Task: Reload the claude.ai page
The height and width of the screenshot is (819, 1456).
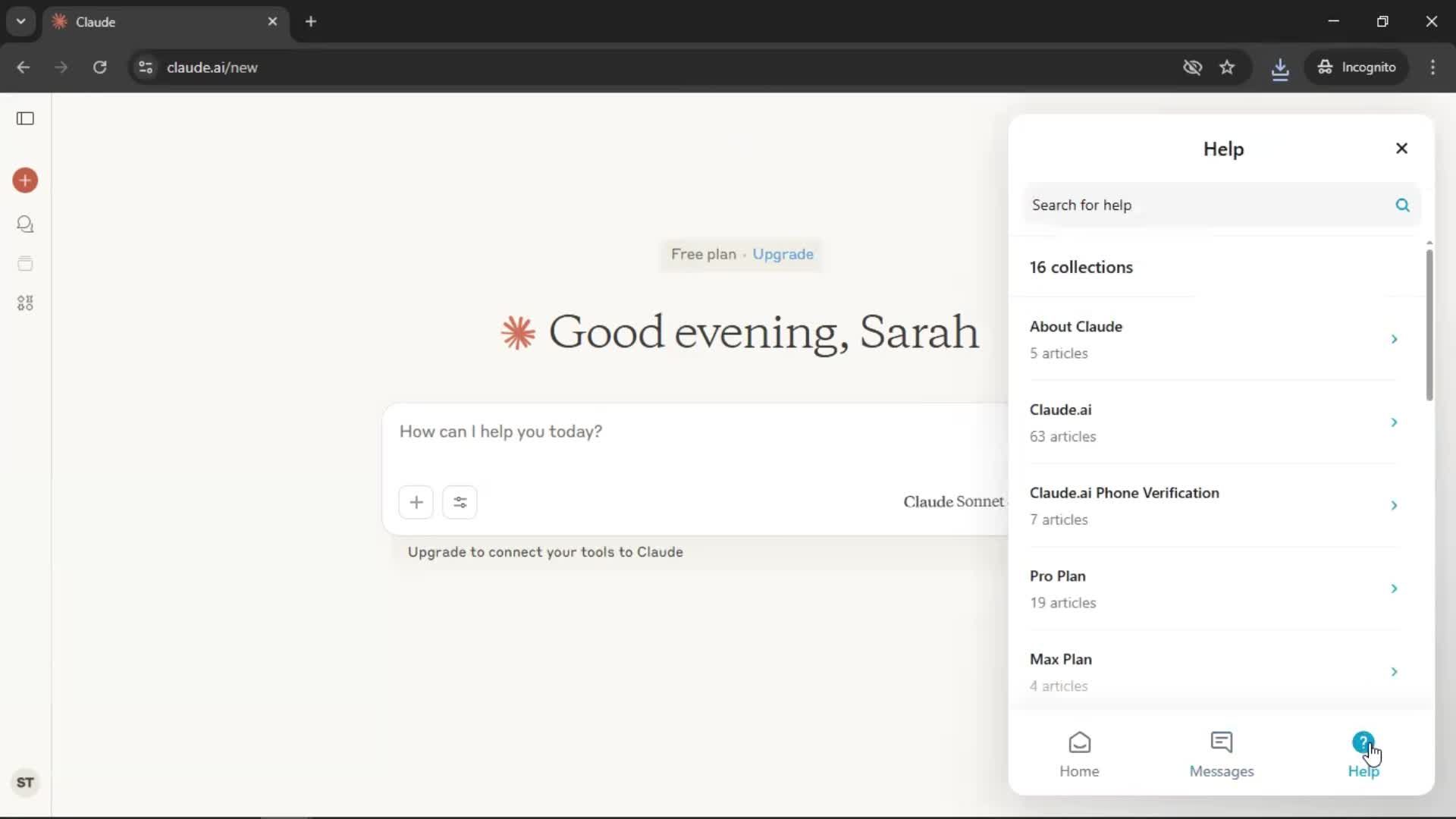Action: [99, 67]
